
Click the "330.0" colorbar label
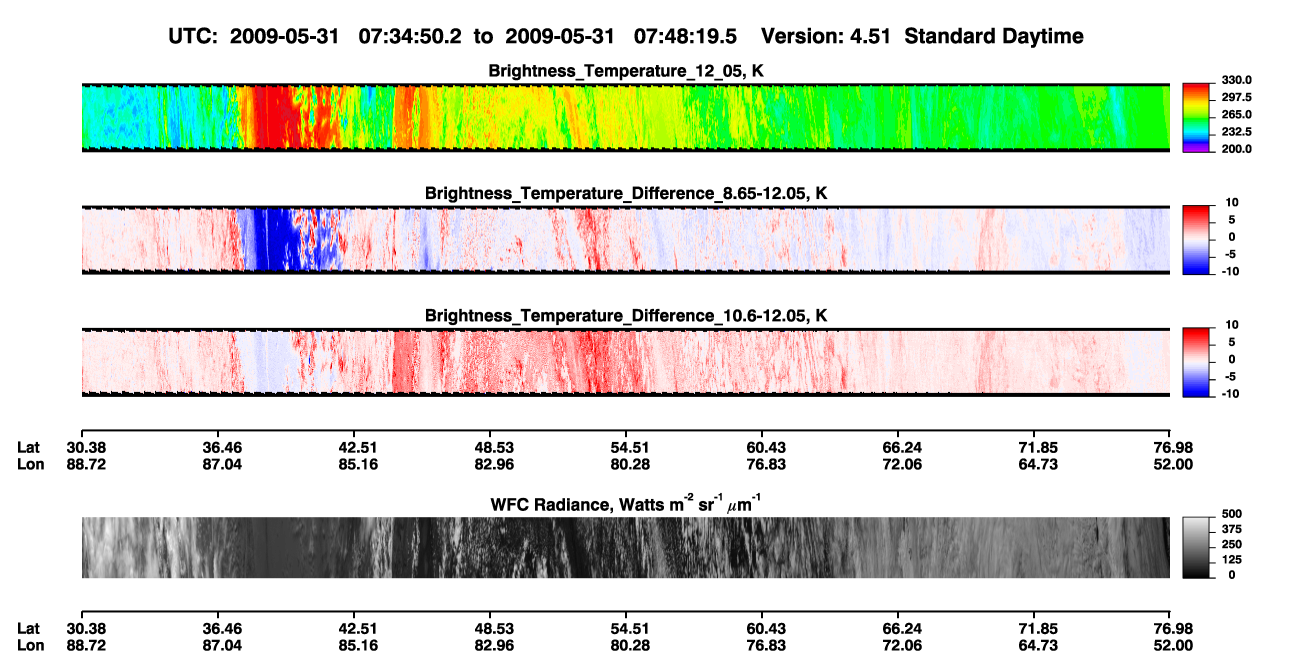pyautogui.click(x=1237, y=80)
